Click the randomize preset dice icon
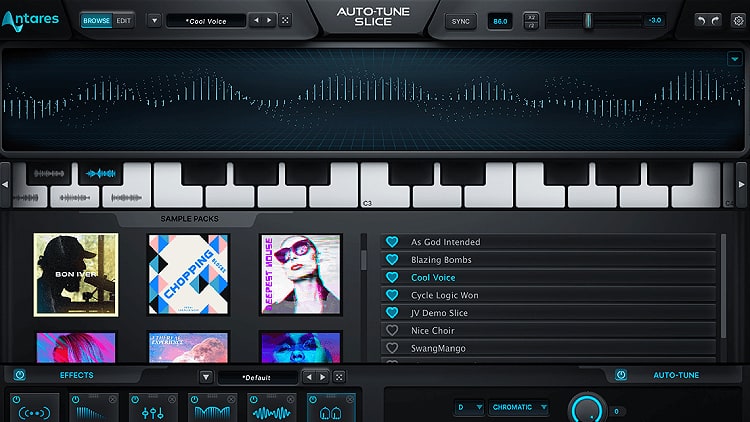750x422 pixels. click(x=285, y=21)
